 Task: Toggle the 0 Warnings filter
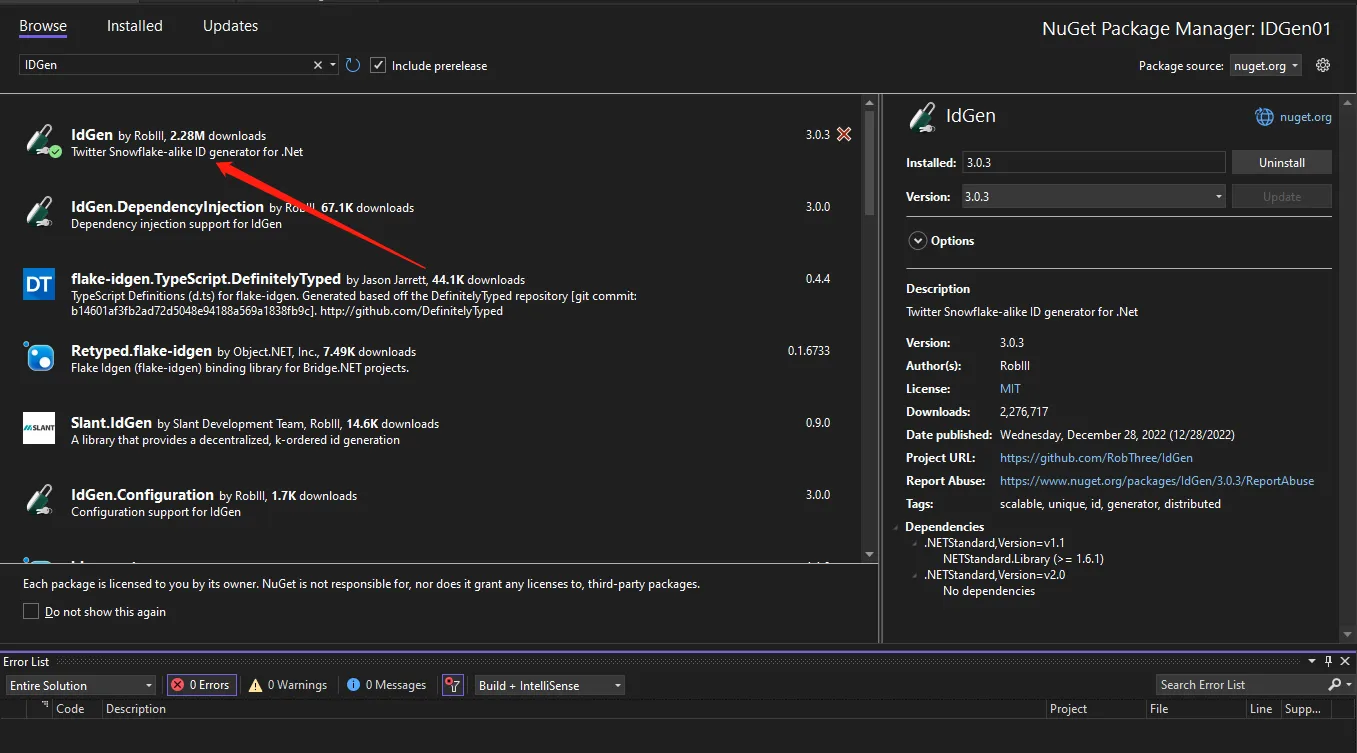click(x=288, y=685)
